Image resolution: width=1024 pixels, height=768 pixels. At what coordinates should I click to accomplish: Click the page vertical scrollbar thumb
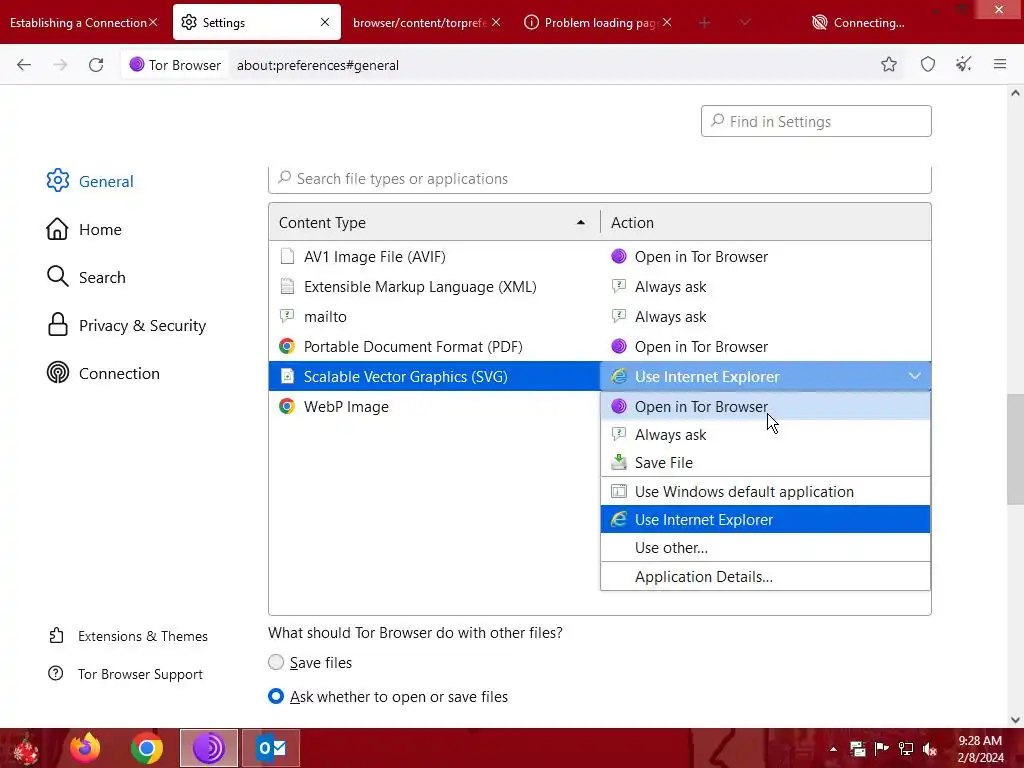[1015, 449]
